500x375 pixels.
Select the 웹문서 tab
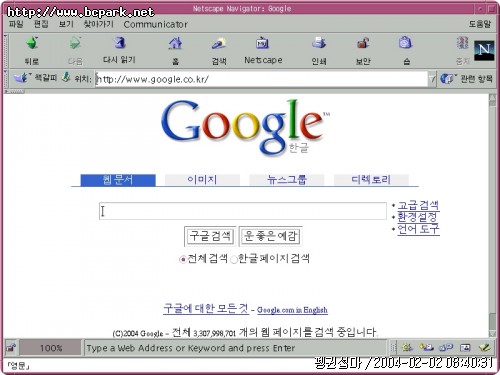[118, 180]
